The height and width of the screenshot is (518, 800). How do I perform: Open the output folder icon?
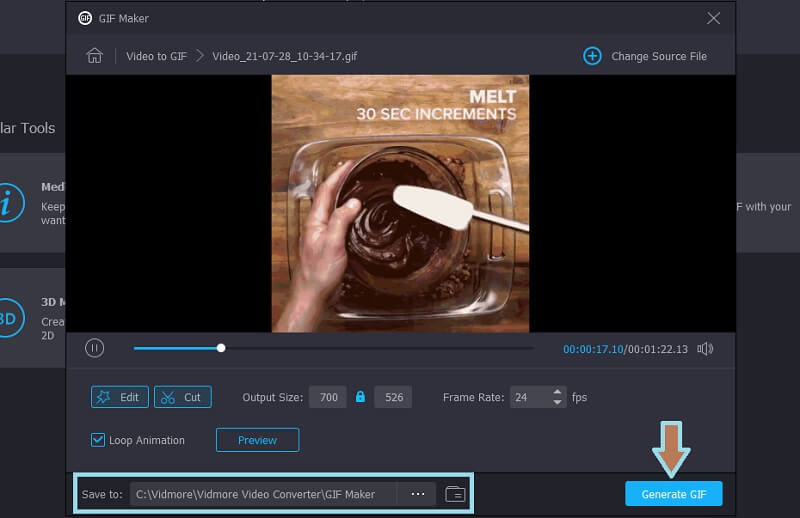click(454, 494)
